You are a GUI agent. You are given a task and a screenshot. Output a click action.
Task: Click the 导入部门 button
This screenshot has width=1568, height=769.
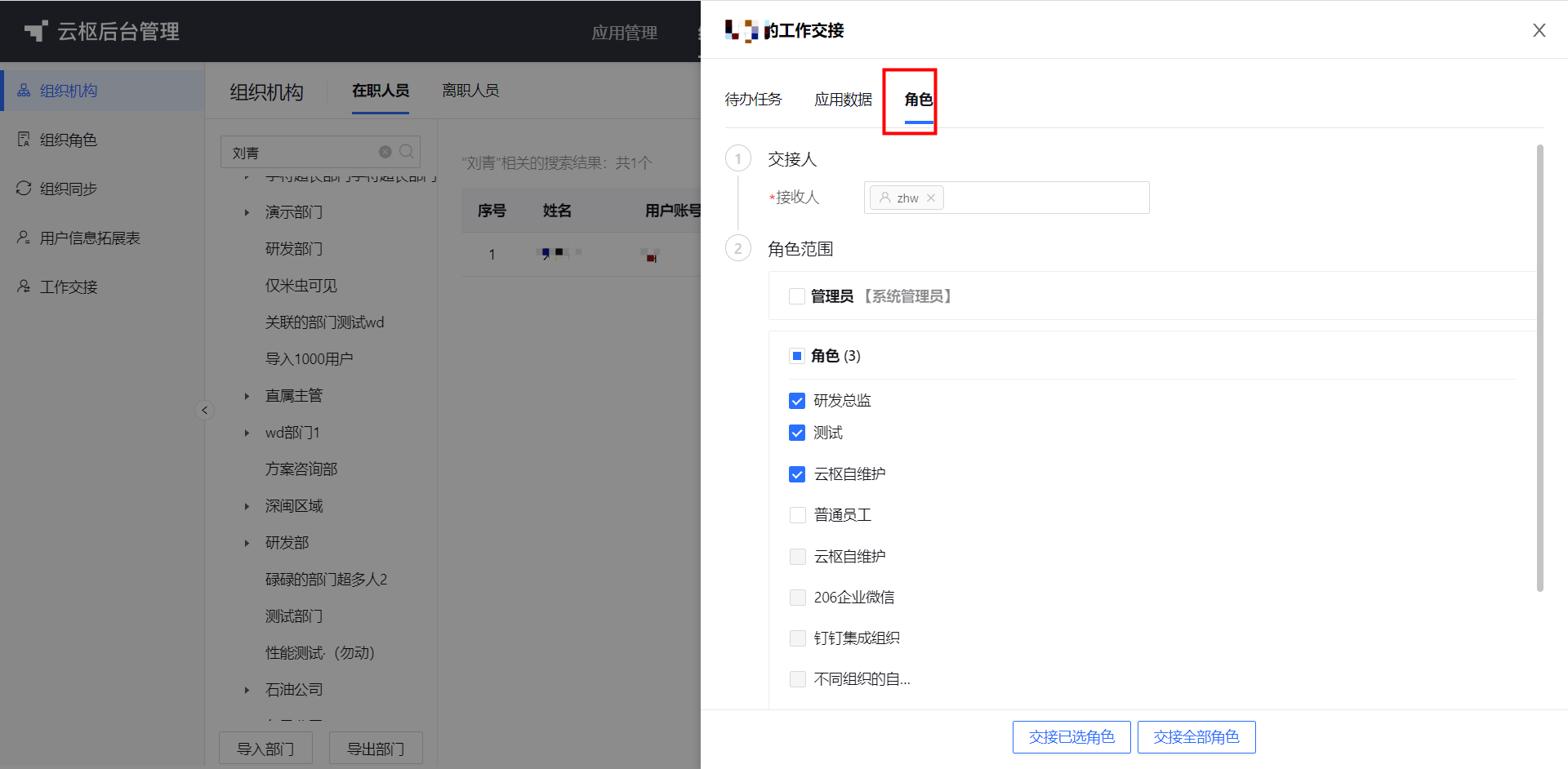click(x=265, y=749)
